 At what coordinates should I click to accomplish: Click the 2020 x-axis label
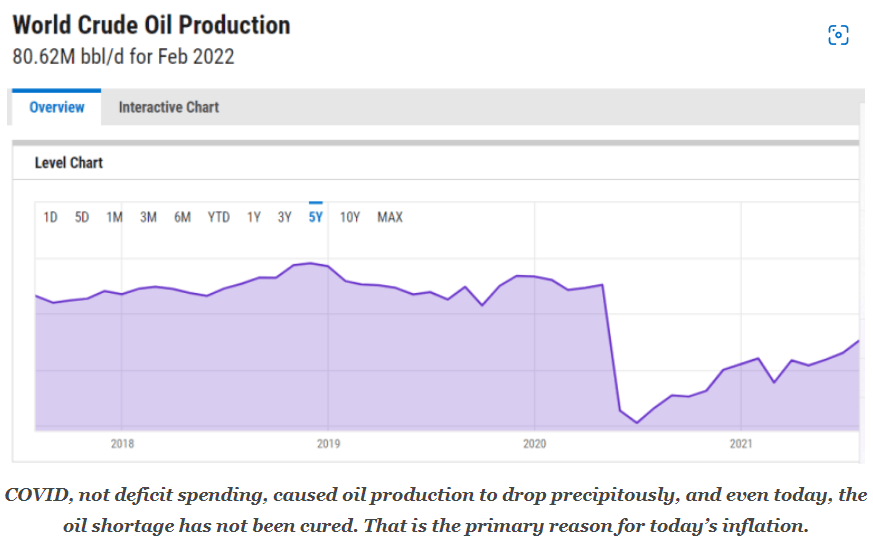click(x=534, y=443)
